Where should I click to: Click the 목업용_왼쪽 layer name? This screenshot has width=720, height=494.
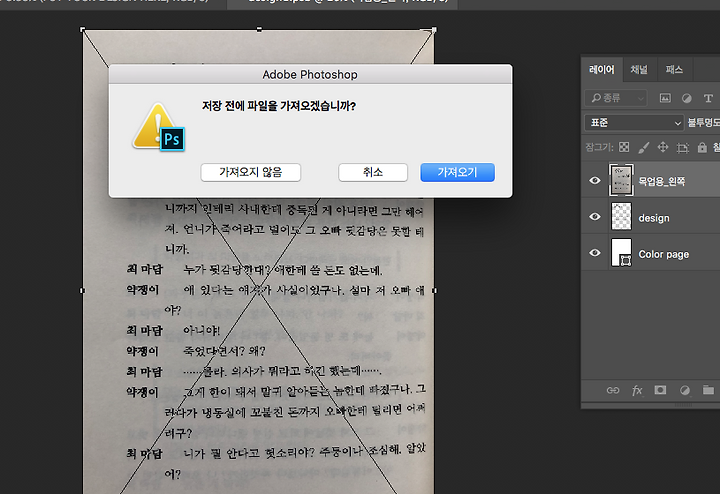[x=661, y=181]
